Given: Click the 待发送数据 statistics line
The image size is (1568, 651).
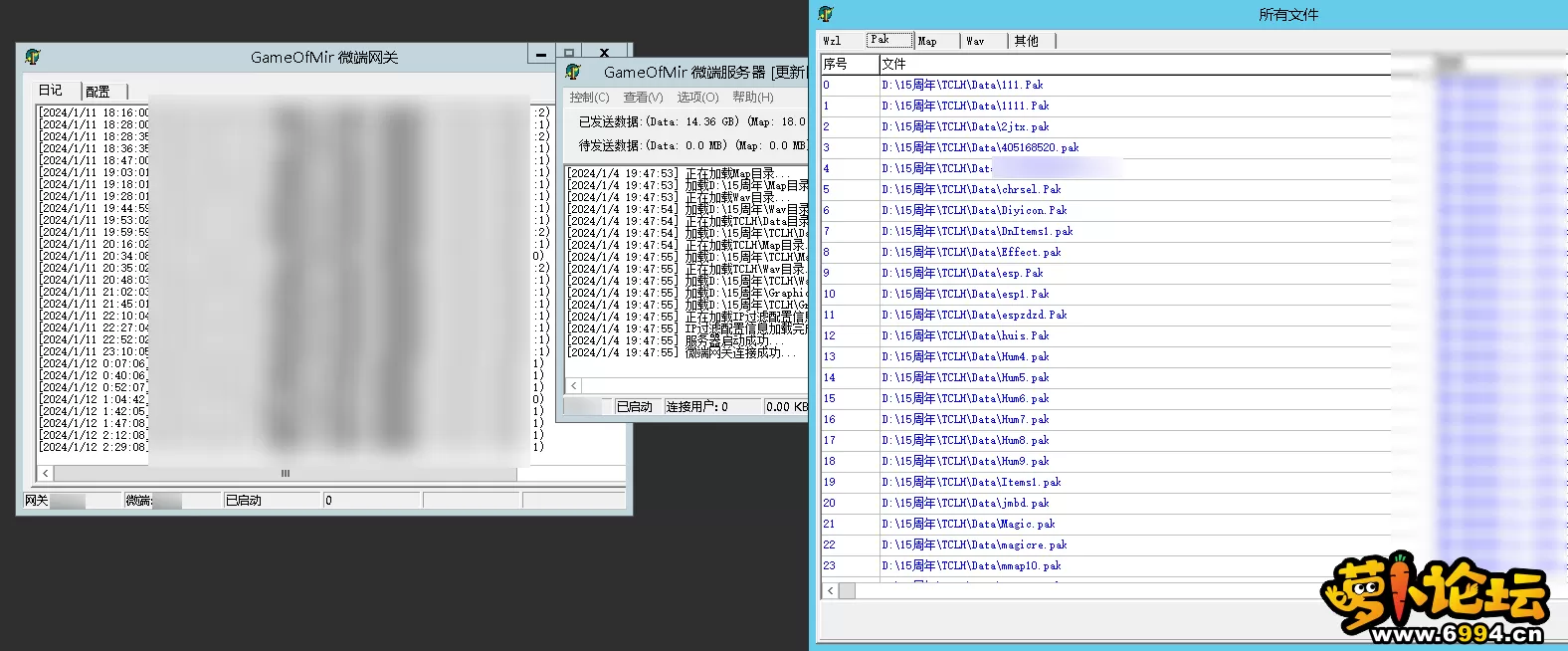Looking at the screenshot, I should coord(692,145).
